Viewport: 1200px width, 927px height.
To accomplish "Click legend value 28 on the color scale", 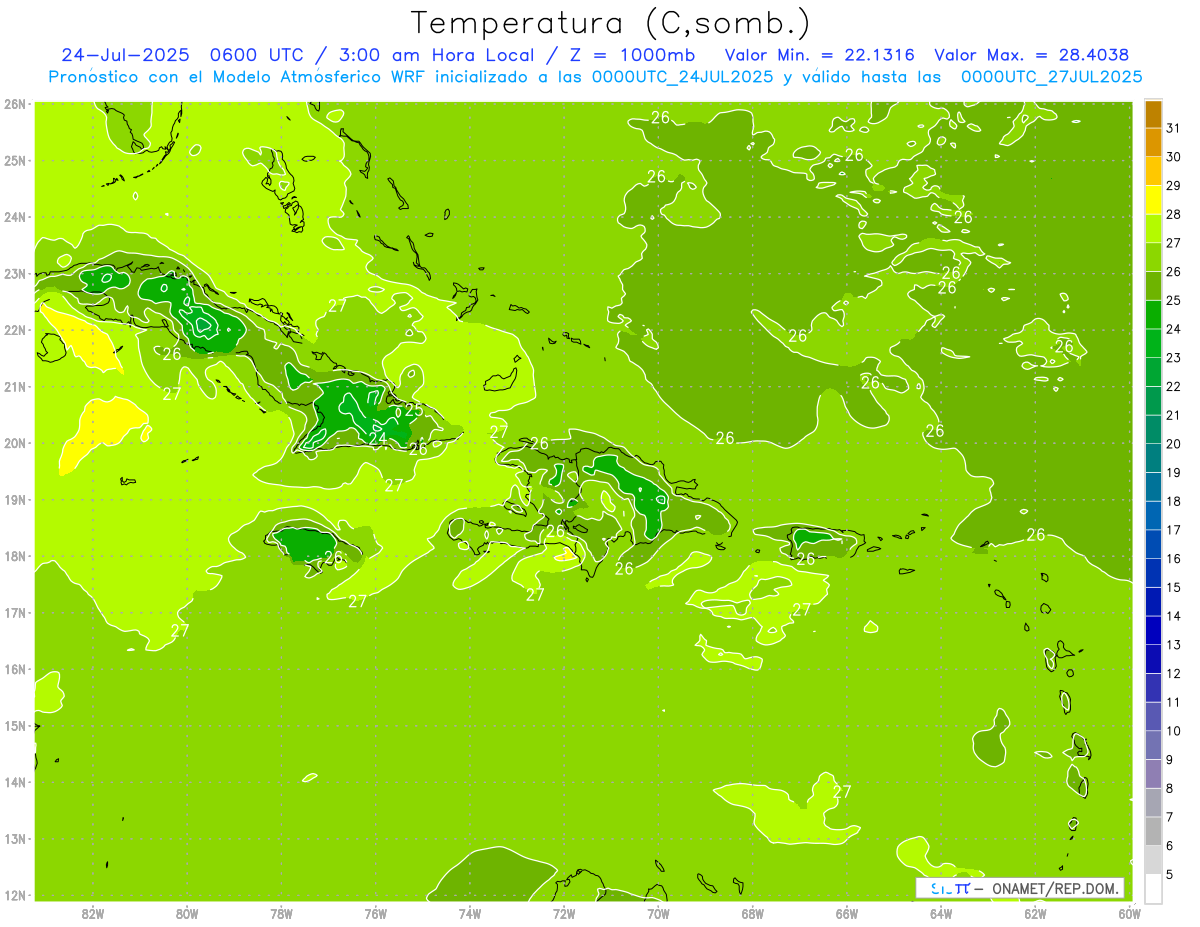I will click(x=1174, y=214).
